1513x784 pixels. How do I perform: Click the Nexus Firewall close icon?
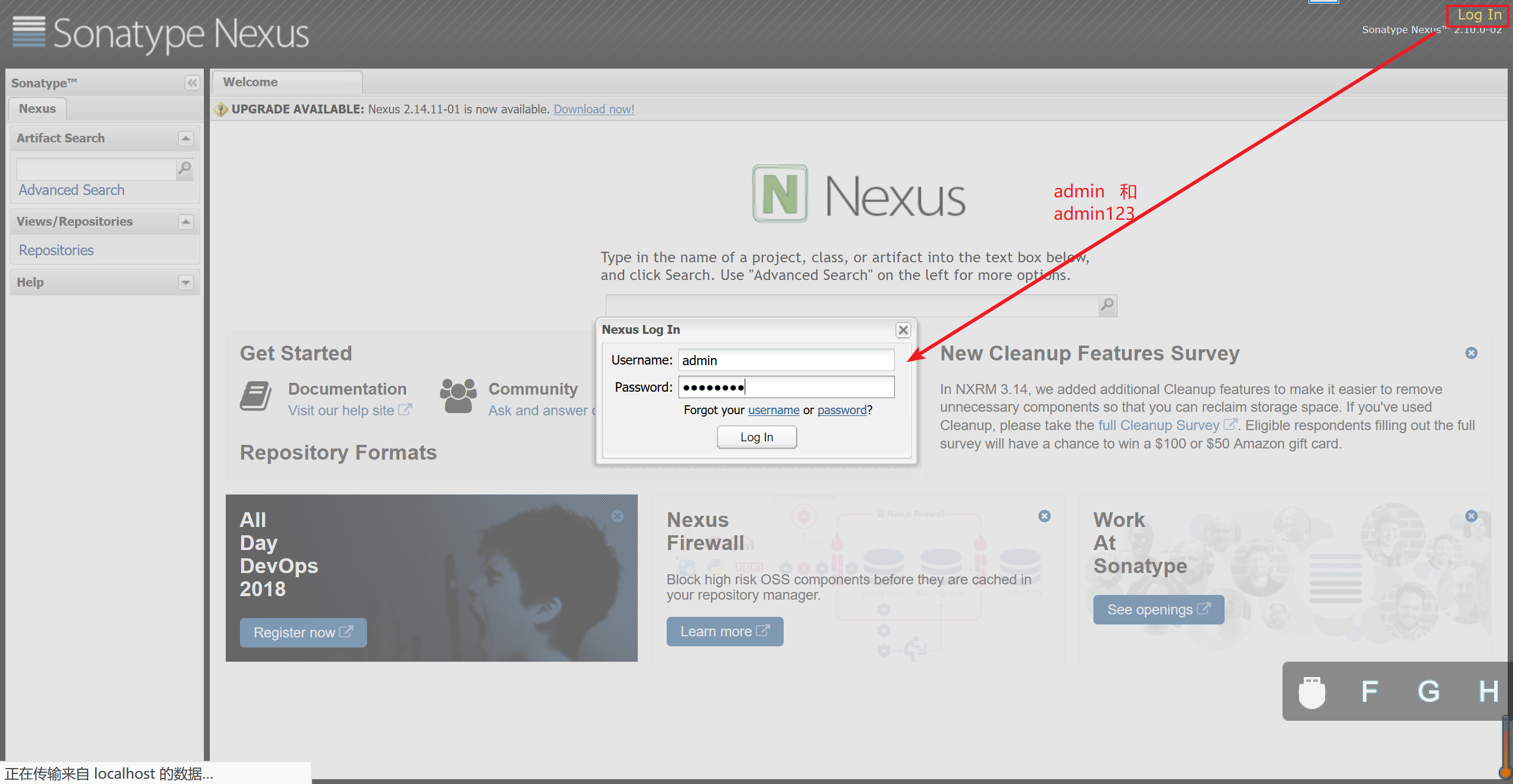(1044, 517)
